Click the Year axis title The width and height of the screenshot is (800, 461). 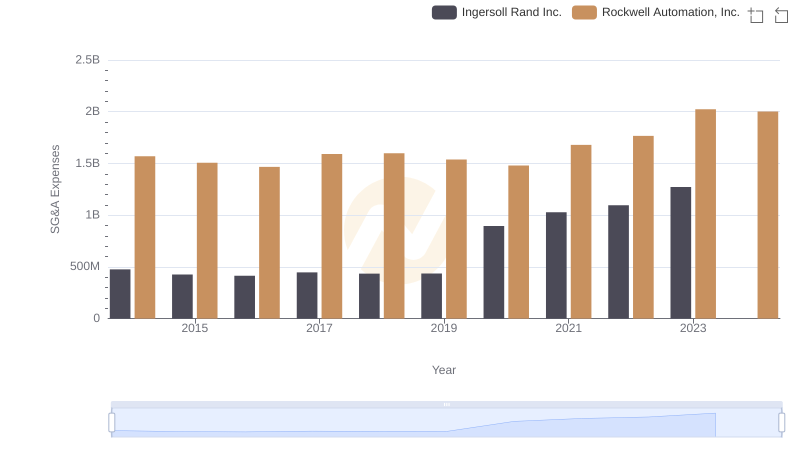click(x=444, y=370)
